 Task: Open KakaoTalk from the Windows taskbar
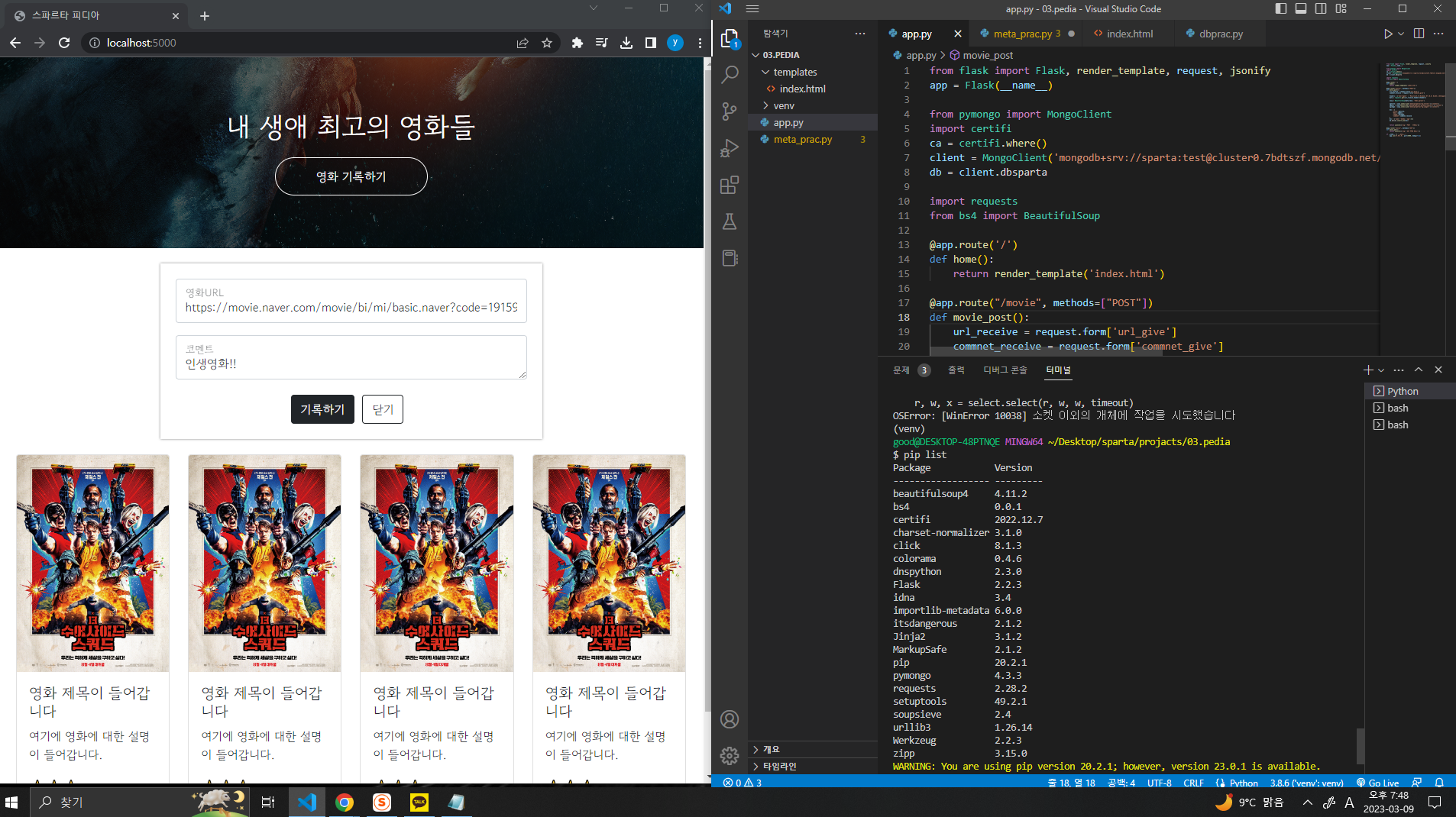coord(419,802)
